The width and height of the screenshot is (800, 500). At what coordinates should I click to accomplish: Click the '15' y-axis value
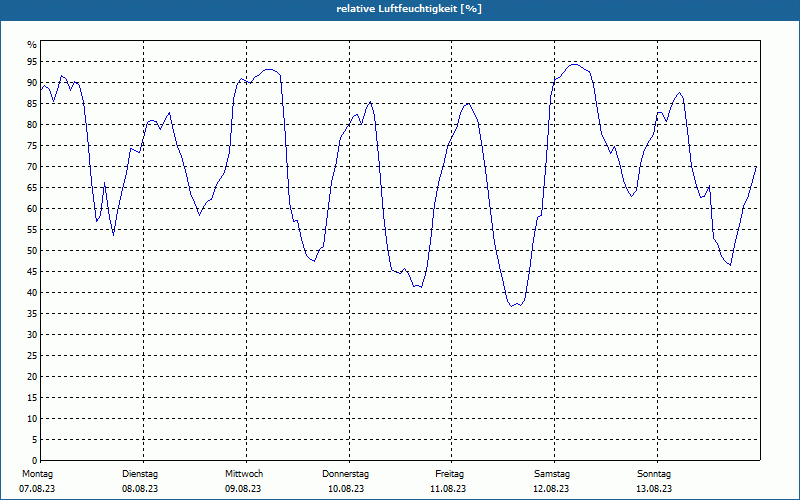(x=32, y=397)
